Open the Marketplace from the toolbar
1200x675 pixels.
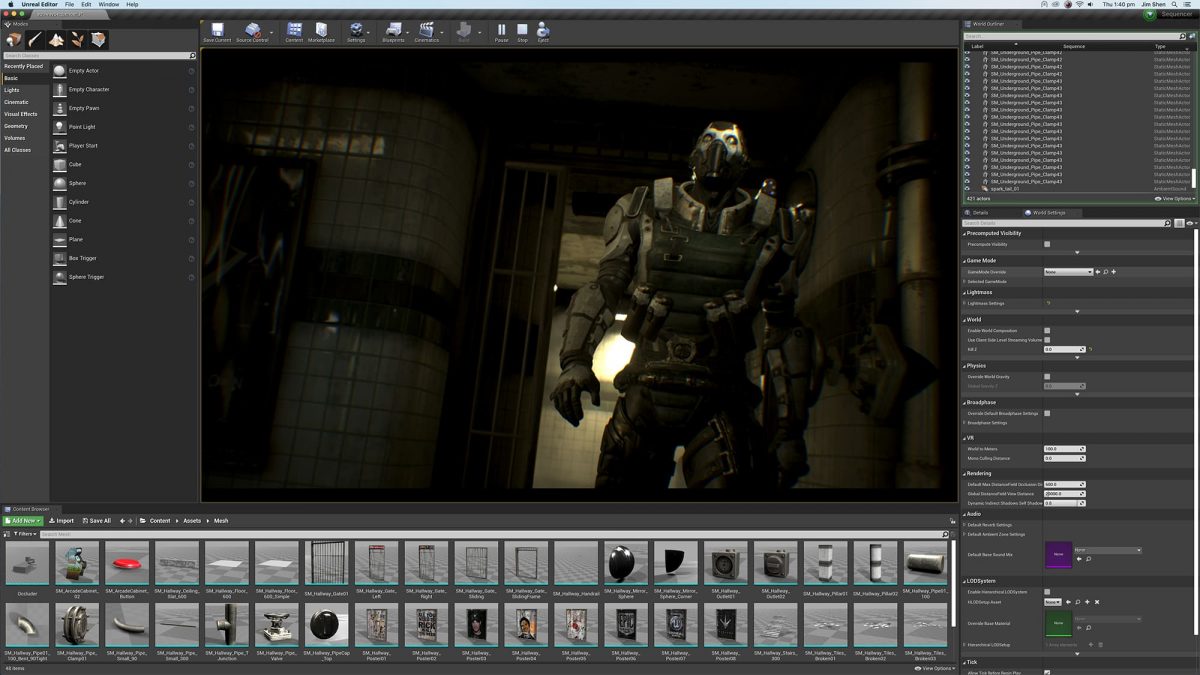tap(322, 31)
